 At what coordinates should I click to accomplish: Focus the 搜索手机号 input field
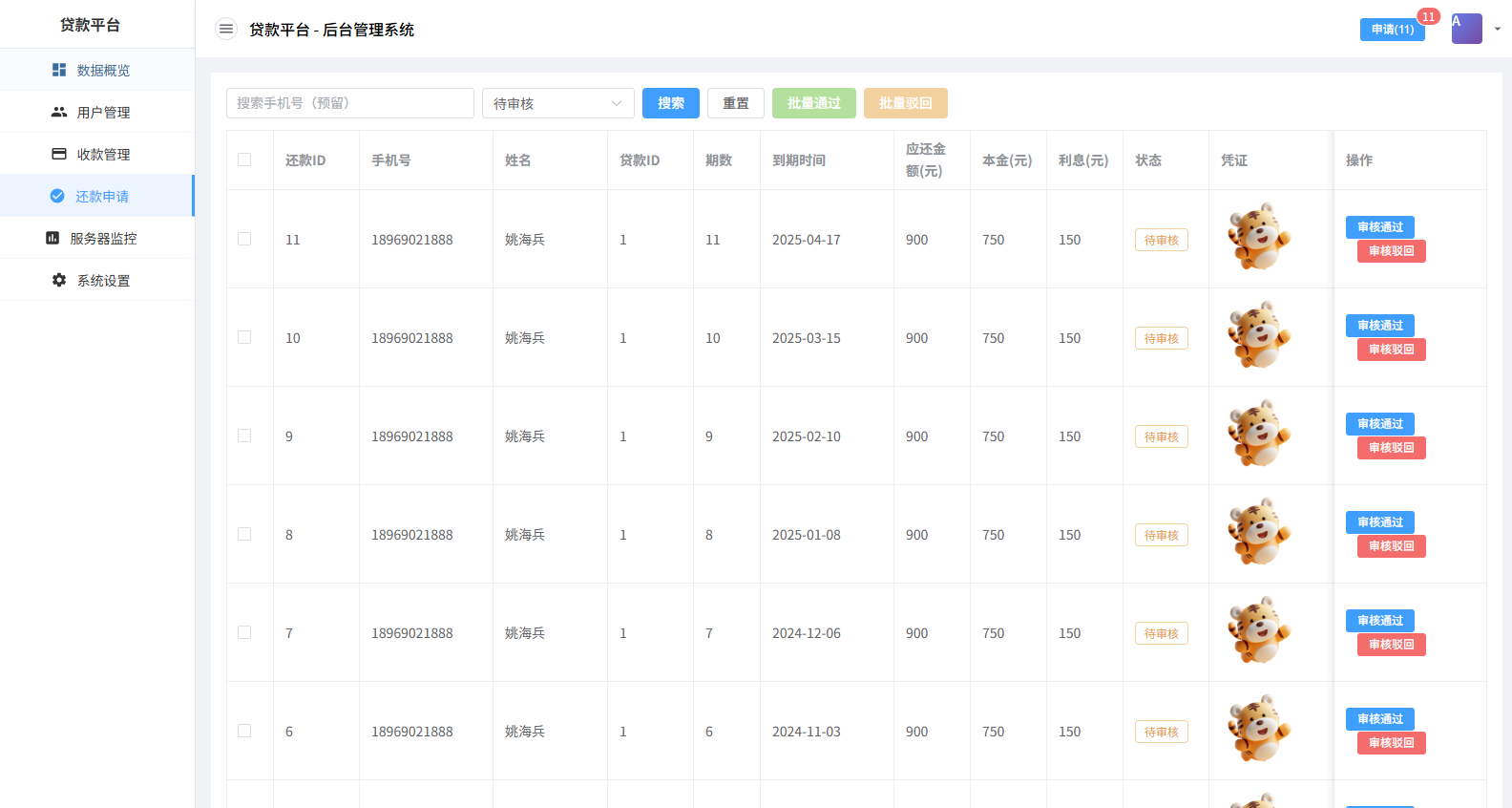[x=349, y=103]
